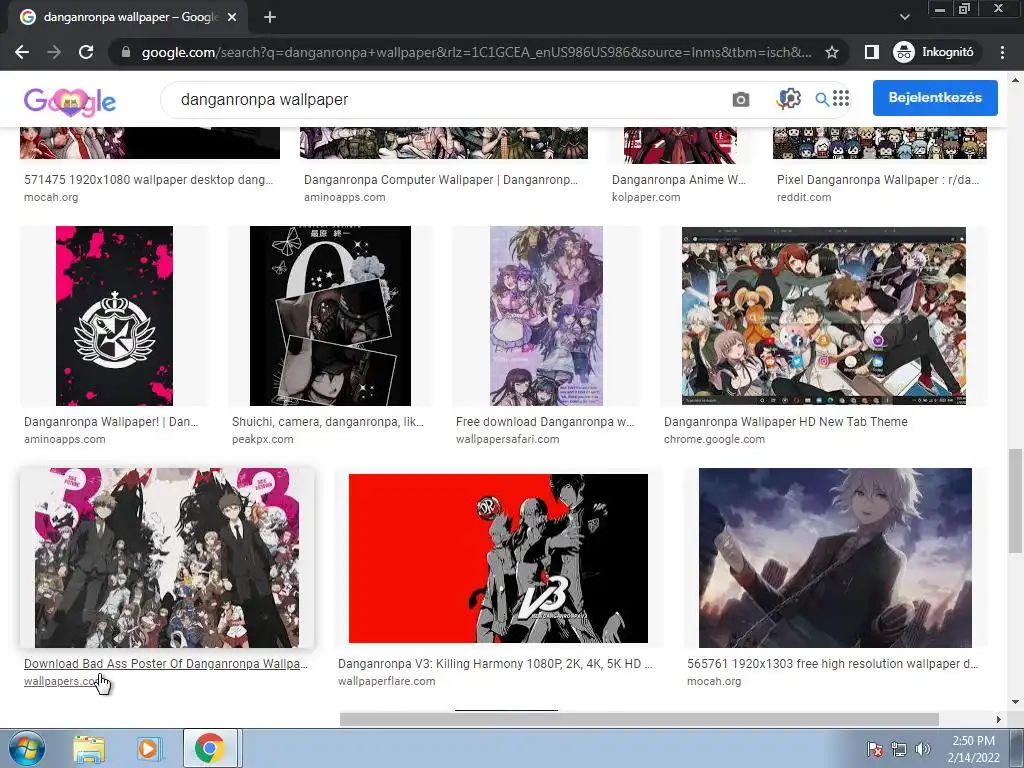Open File Explorer from the taskbar
Screen dimensions: 1024x768
tap(89, 749)
